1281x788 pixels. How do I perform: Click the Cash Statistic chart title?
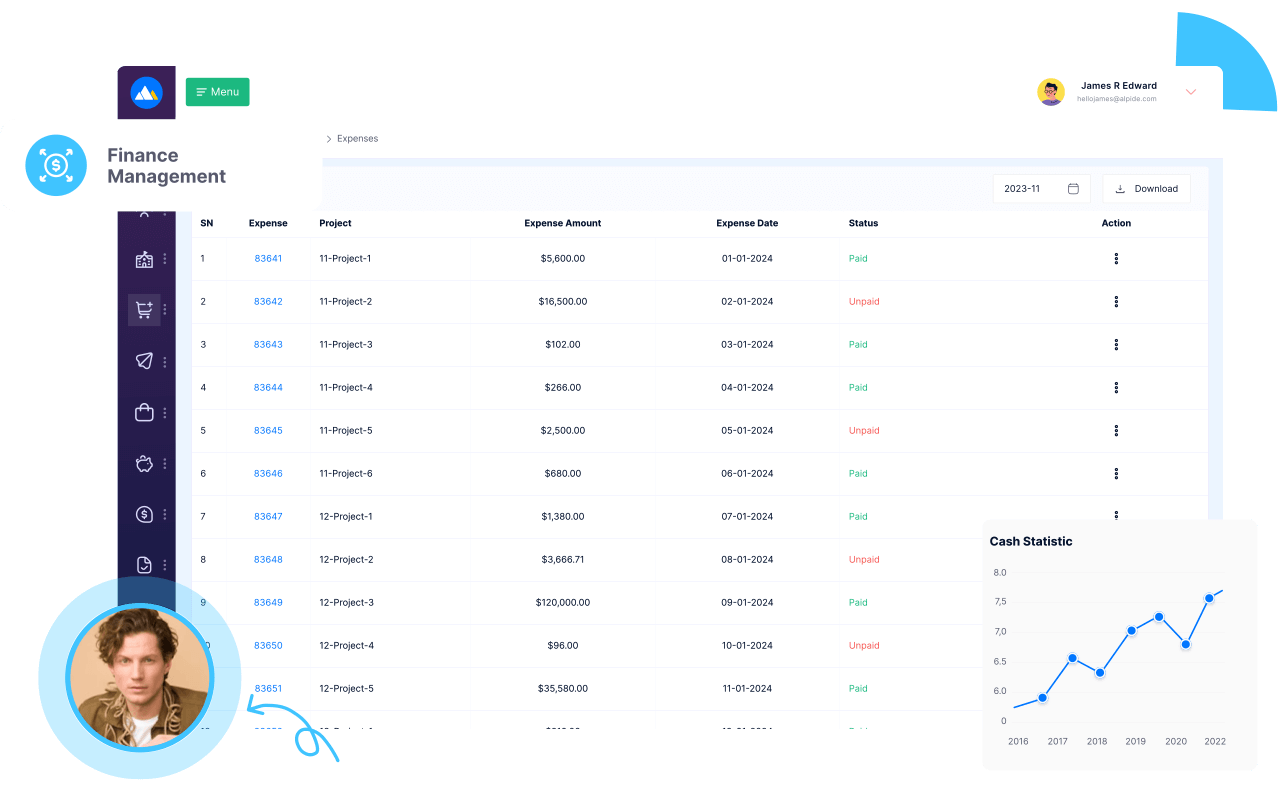pos(1030,541)
